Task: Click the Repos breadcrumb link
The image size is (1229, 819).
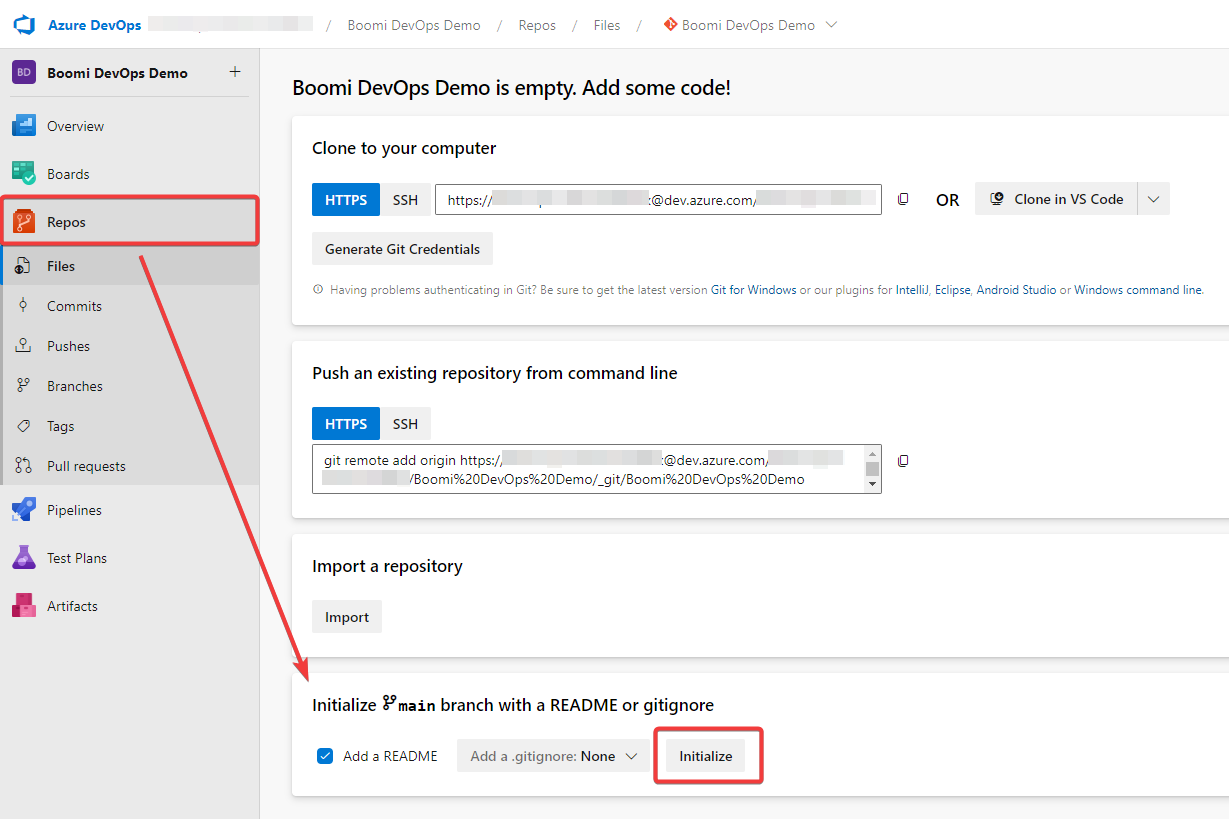Action: click(537, 25)
